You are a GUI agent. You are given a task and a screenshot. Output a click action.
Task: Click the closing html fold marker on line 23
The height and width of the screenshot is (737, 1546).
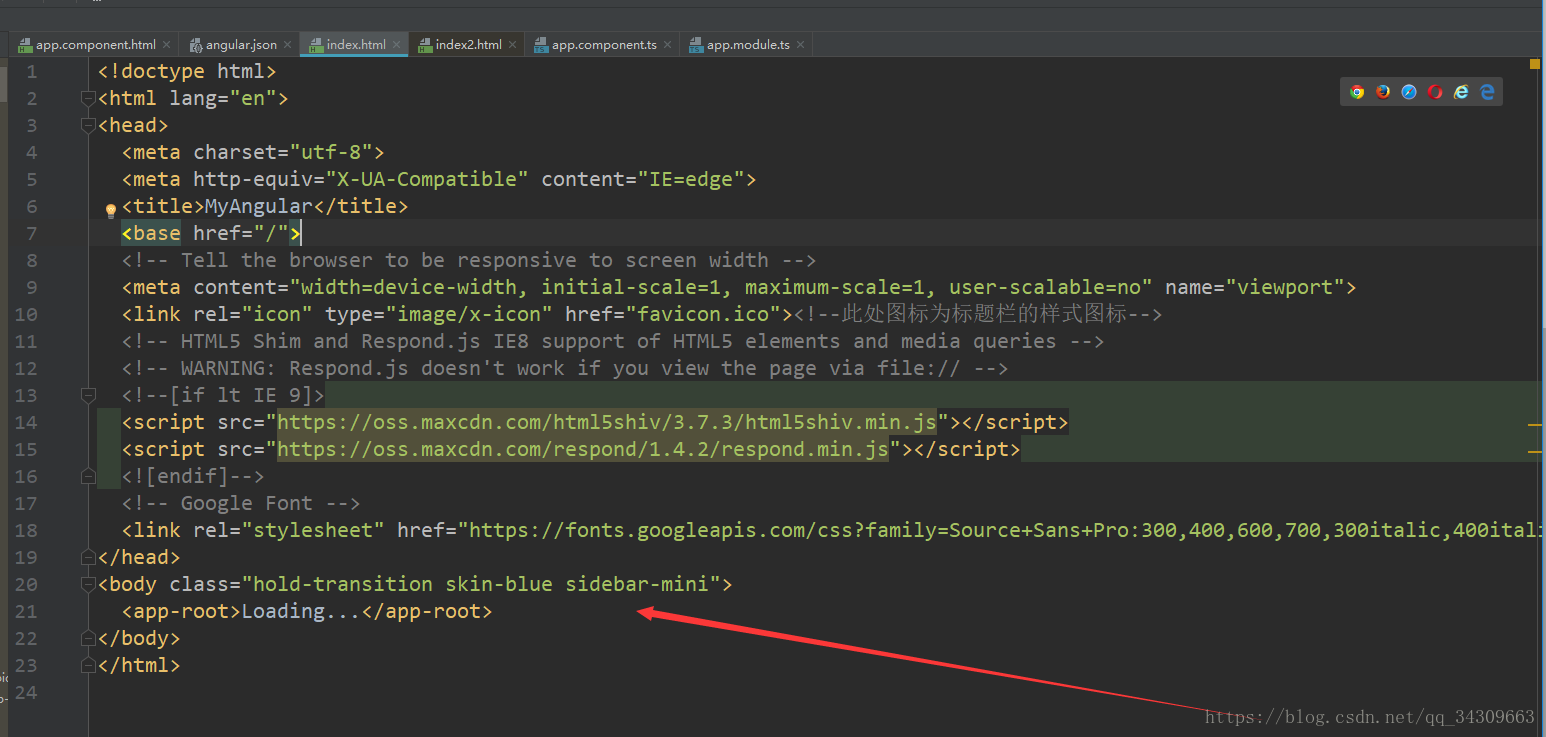(x=88, y=665)
